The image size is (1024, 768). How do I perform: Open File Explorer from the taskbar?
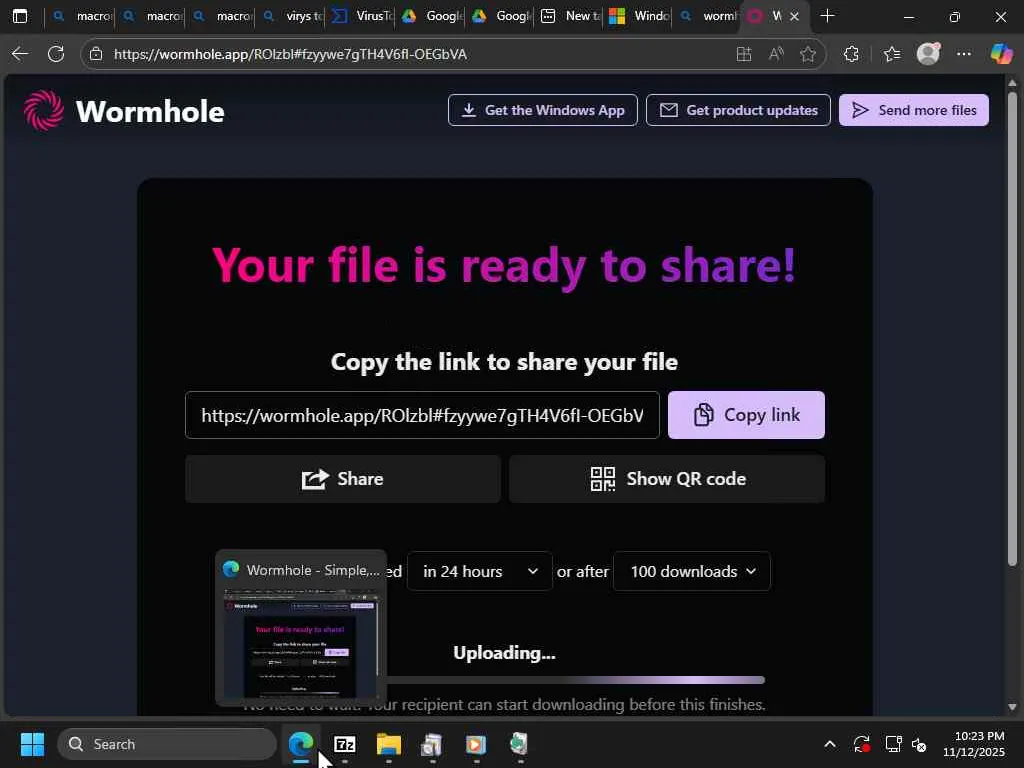coord(389,744)
